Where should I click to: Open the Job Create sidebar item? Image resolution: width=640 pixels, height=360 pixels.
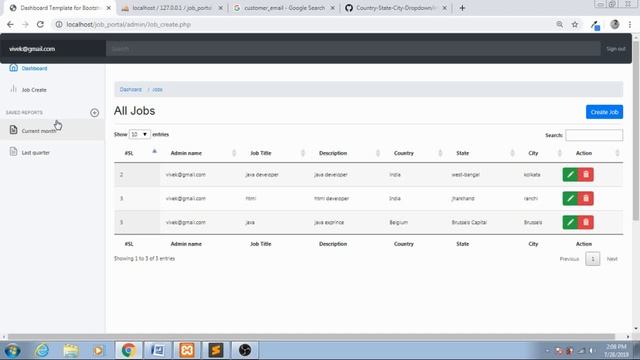click(x=34, y=90)
